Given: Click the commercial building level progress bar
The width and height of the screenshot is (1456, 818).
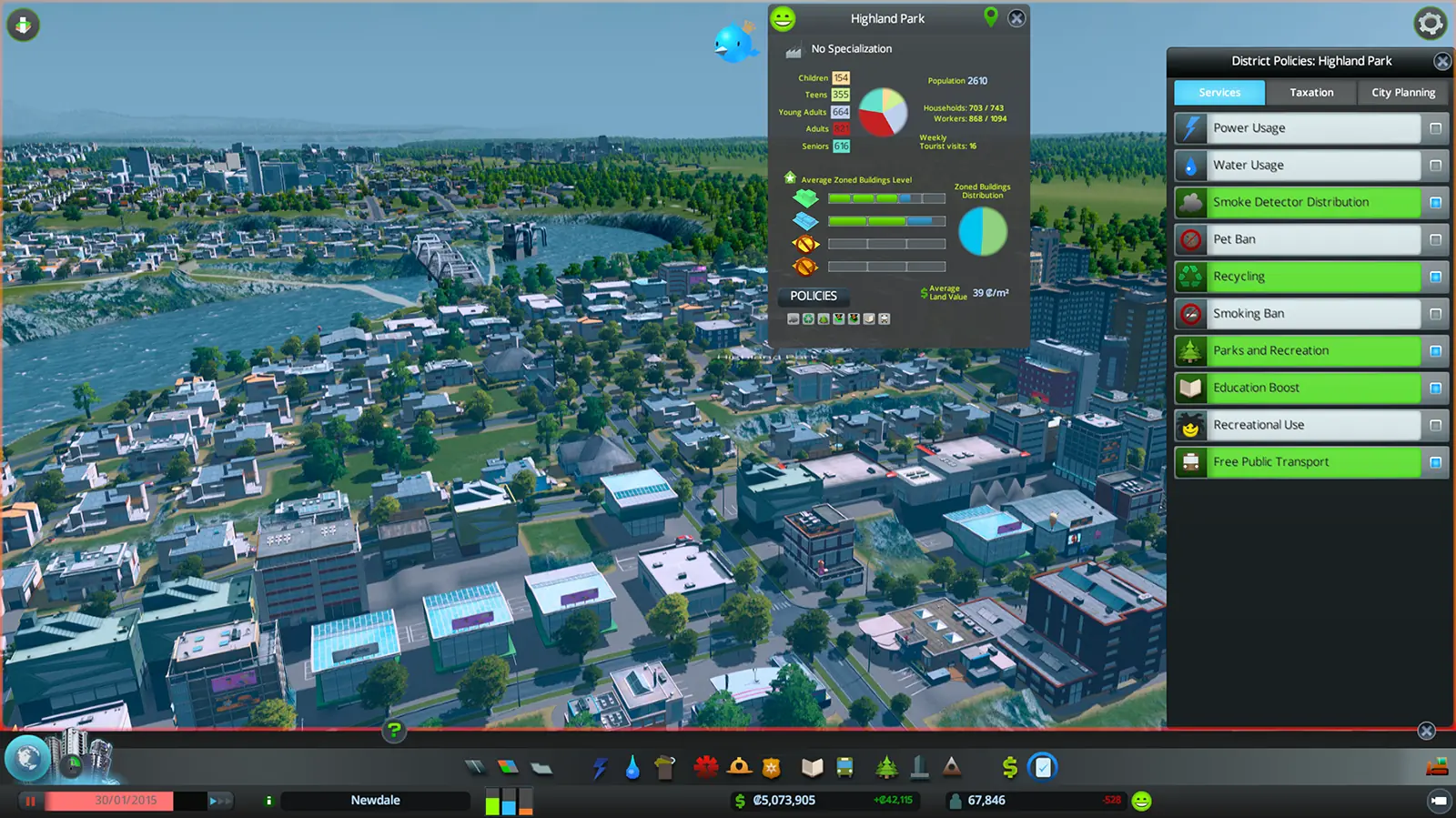Looking at the screenshot, I should pos(886,221).
